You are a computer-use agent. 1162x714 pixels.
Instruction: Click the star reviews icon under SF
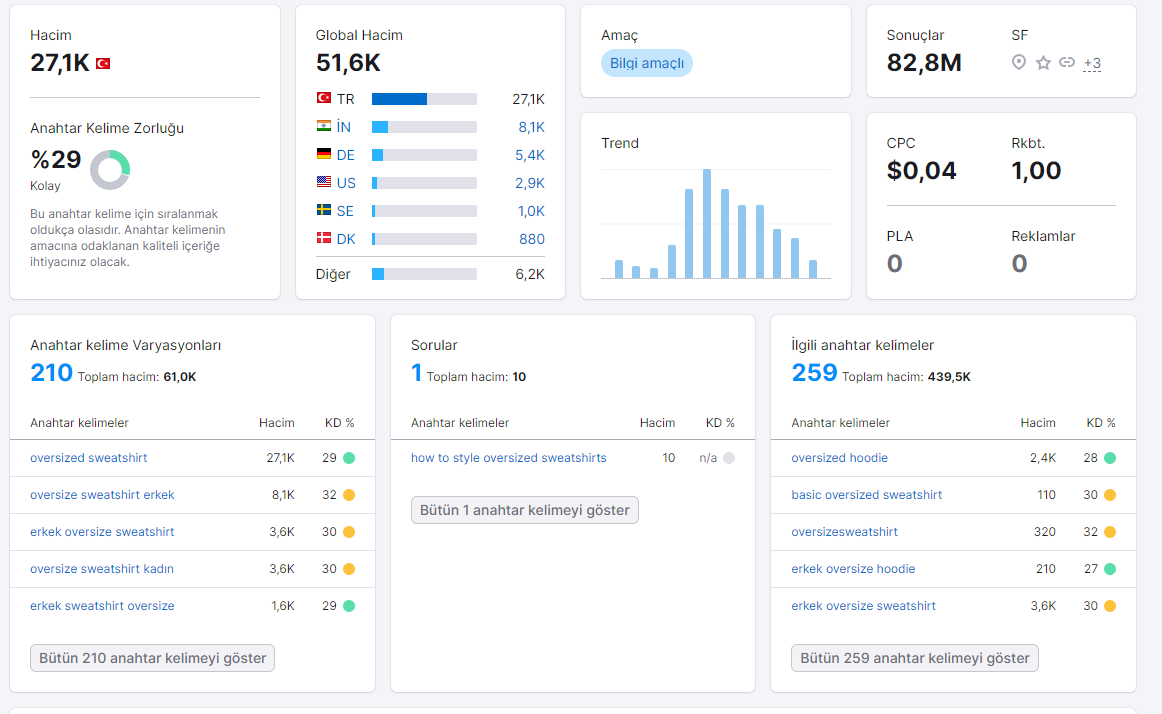pyautogui.click(x=1043, y=63)
